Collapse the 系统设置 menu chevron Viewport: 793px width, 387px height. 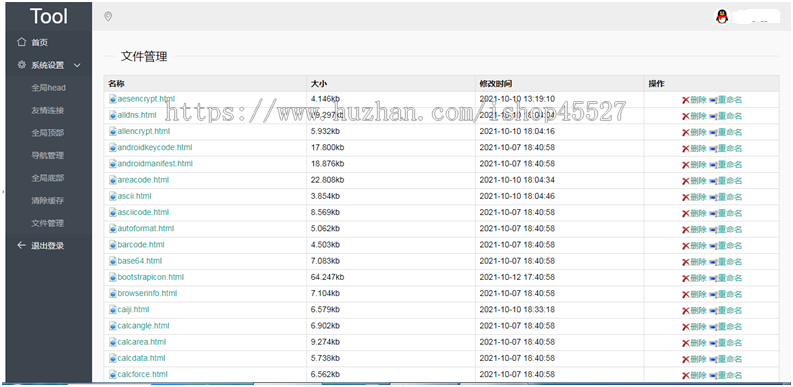coord(77,65)
